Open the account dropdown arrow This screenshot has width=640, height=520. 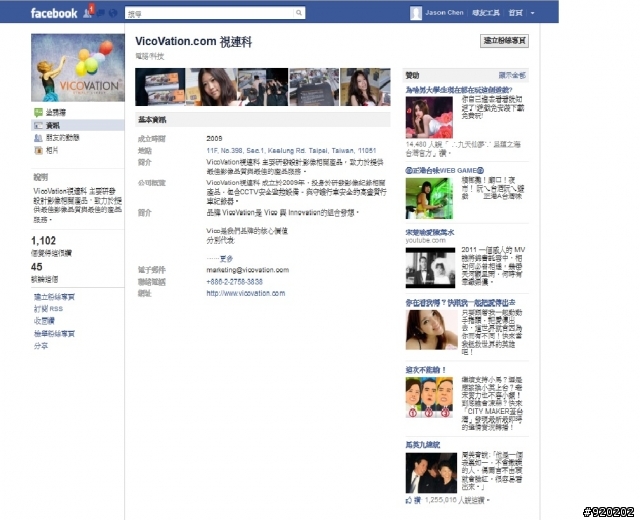[532, 13]
